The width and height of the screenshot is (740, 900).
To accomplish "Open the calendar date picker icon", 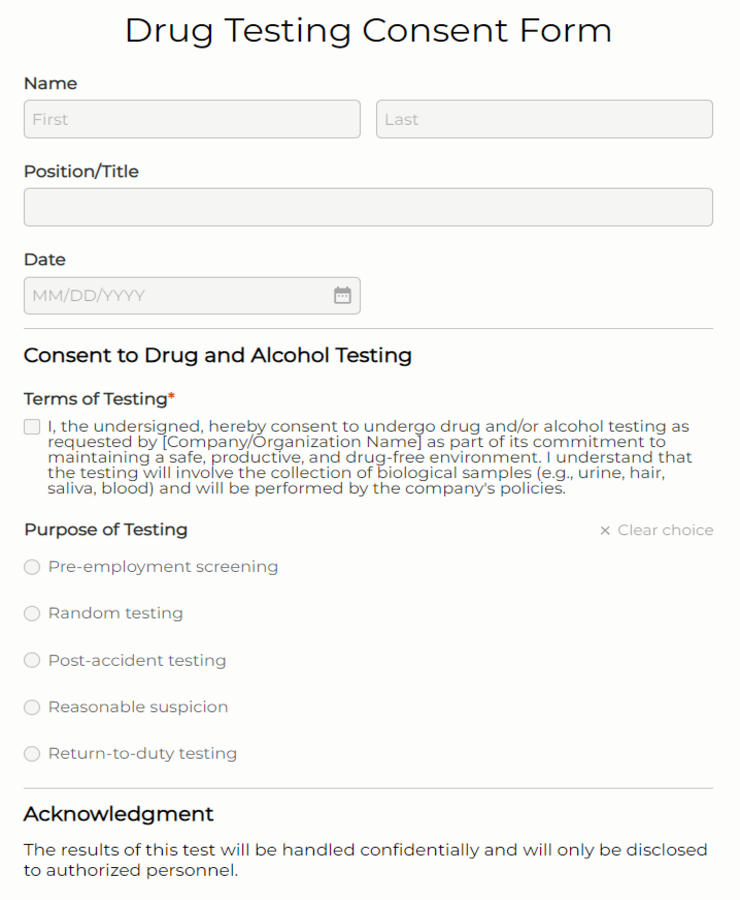I will point(342,295).
